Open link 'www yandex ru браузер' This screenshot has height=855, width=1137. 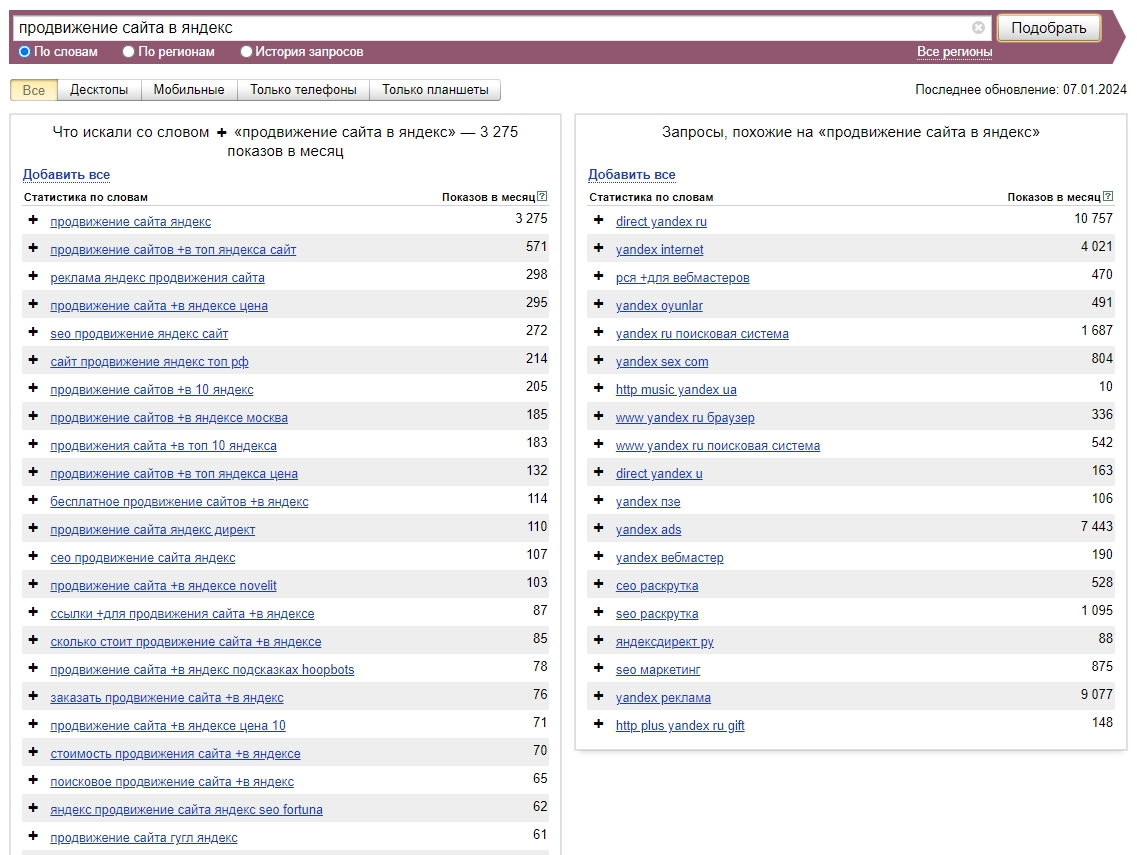point(685,418)
